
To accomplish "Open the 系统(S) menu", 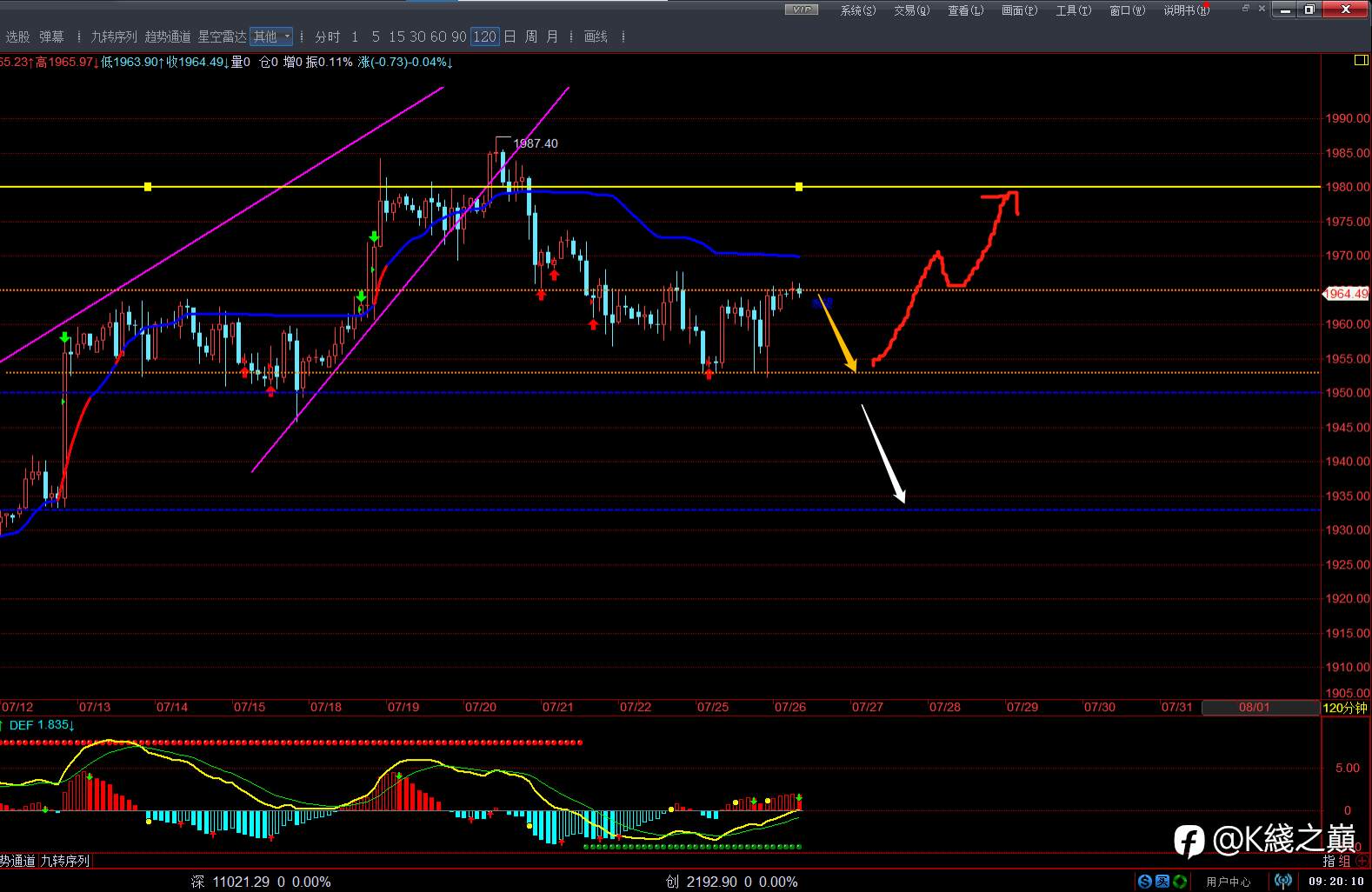I will pyautogui.click(x=857, y=10).
